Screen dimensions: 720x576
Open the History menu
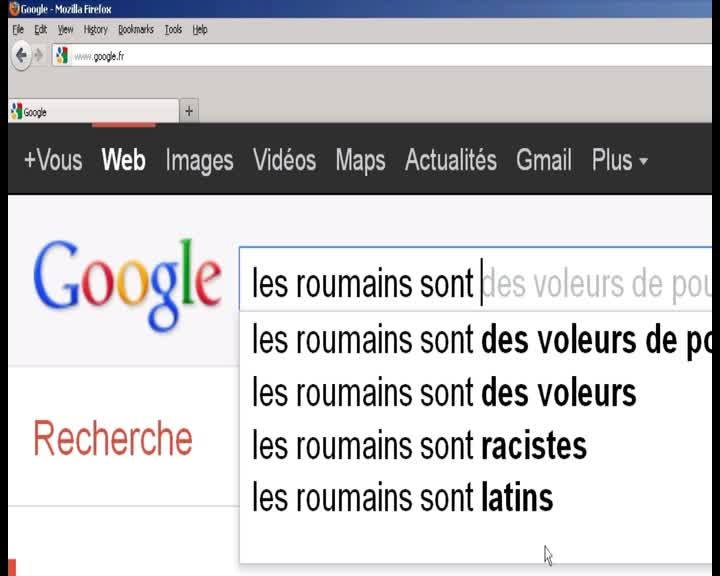(x=96, y=30)
